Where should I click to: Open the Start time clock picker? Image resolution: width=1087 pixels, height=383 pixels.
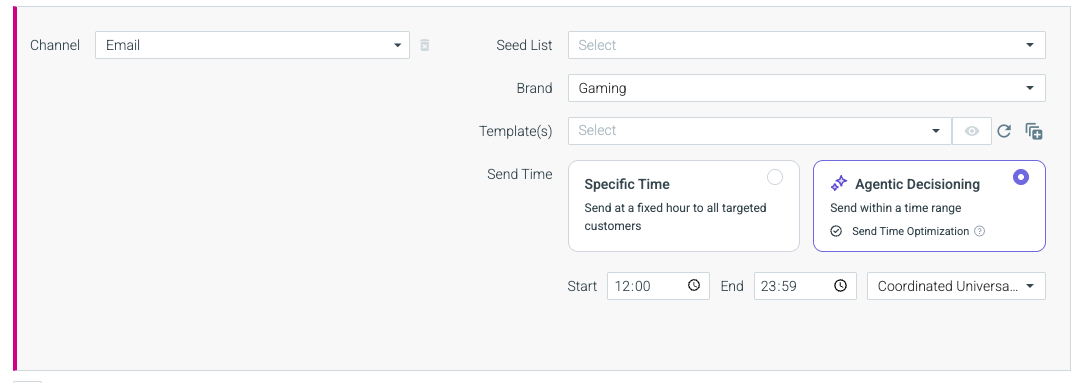click(694, 286)
